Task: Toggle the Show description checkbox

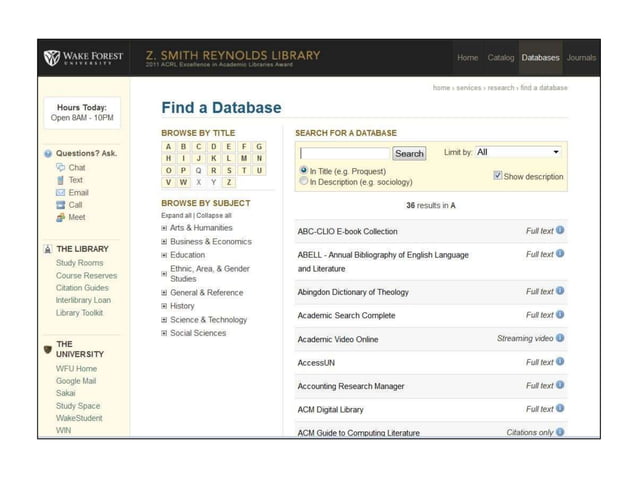Action: click(498, 176)
